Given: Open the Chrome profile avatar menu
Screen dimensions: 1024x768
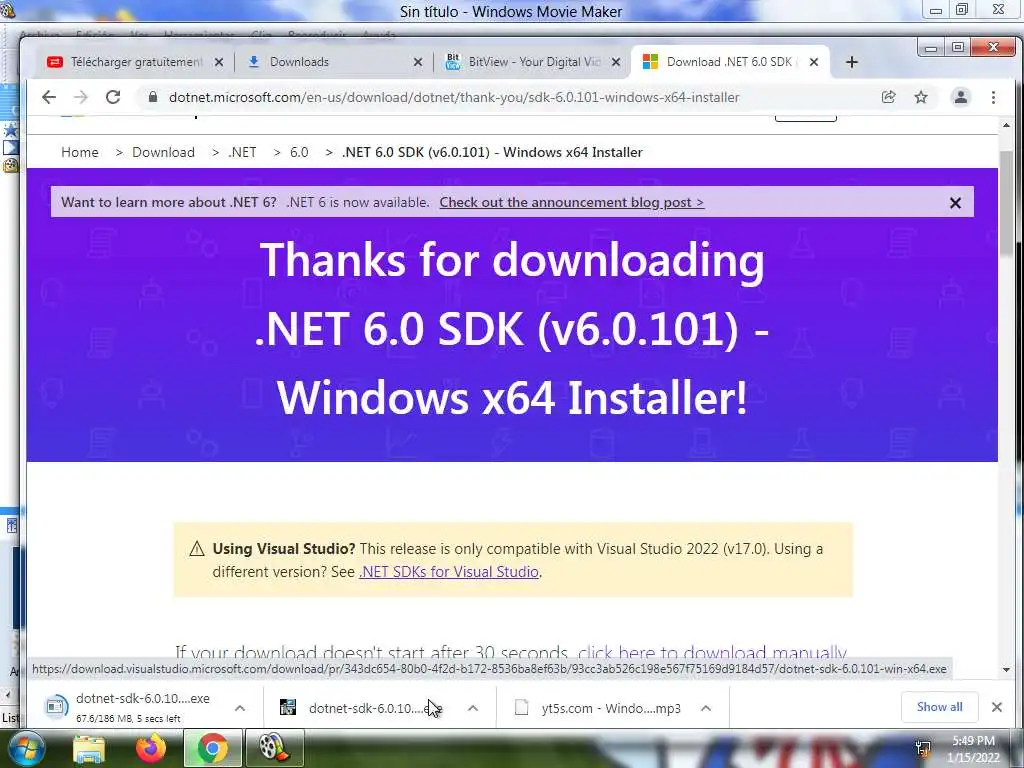Looking at the screenshot, I should 961,97.
